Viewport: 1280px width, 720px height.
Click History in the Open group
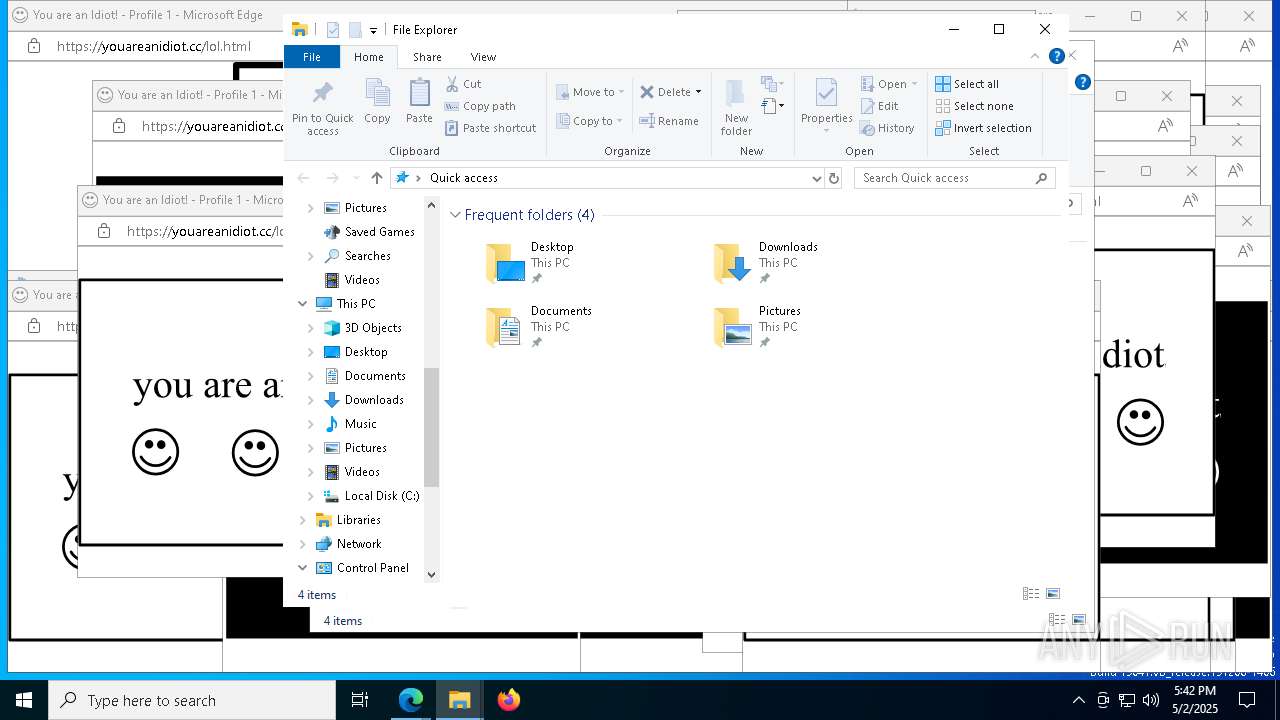coord(887,128)
